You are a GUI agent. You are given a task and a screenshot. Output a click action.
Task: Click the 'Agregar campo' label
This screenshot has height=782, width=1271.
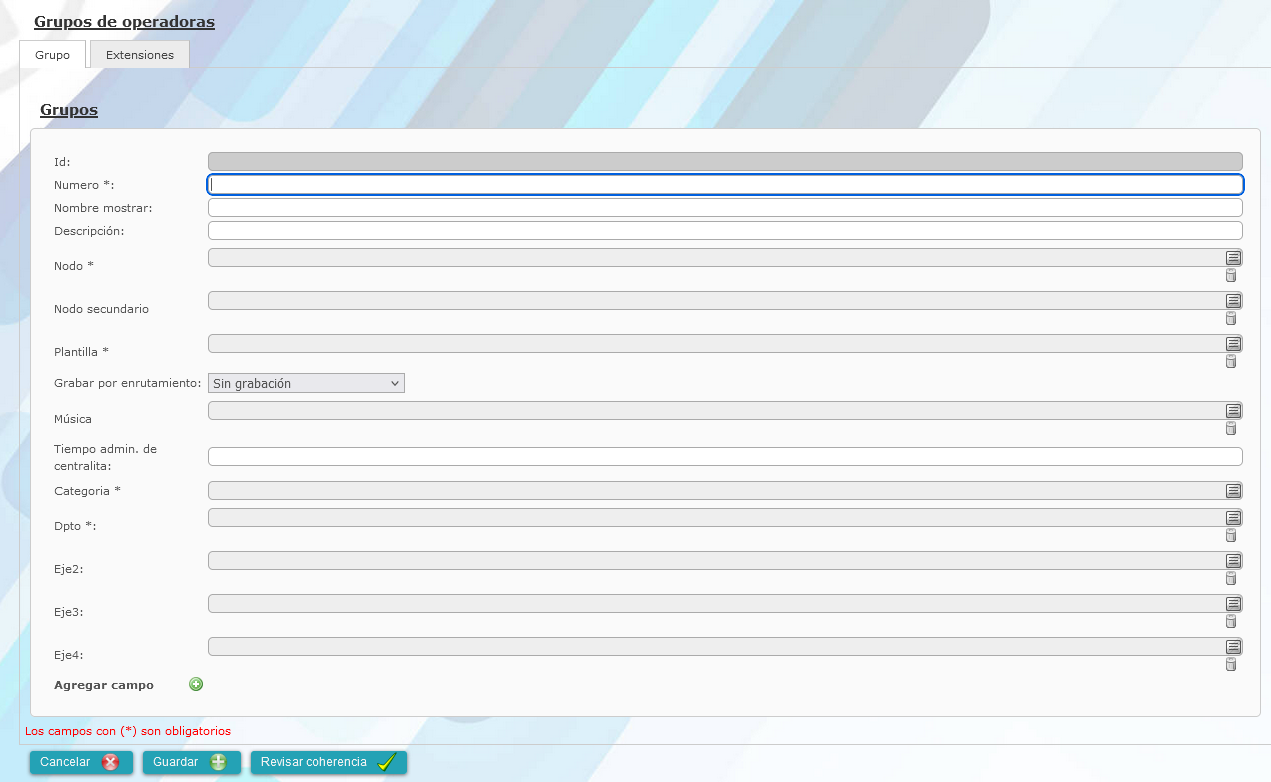[104, 685]
